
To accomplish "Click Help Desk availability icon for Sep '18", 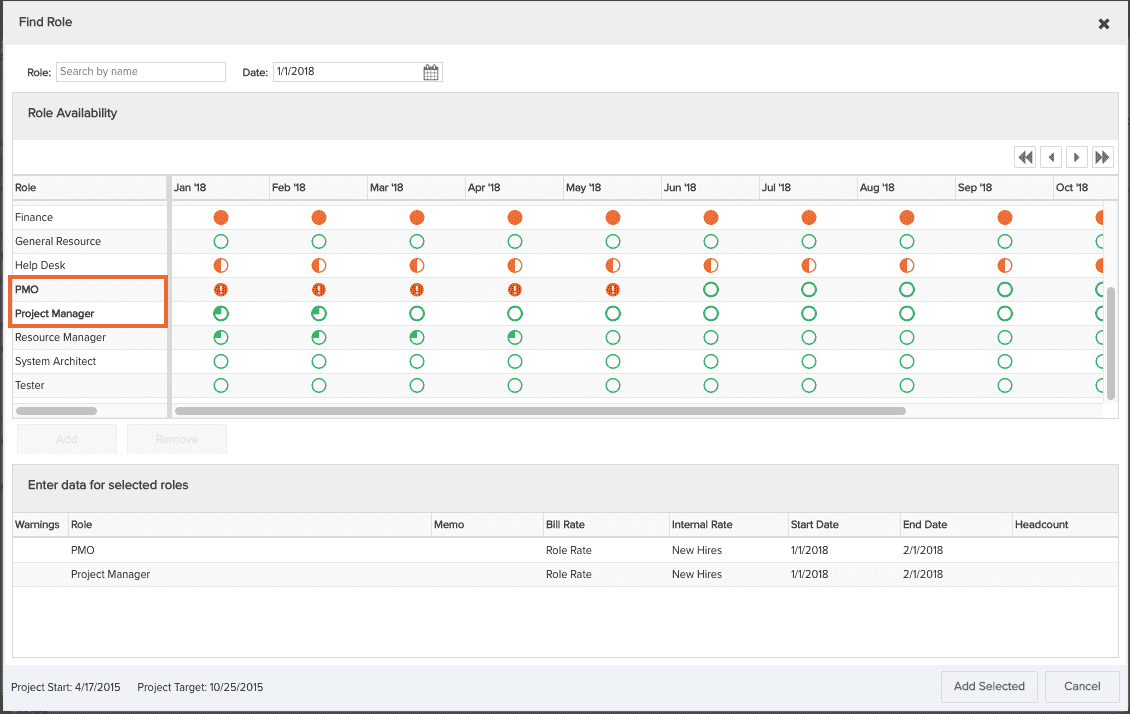I will 1005,265.
